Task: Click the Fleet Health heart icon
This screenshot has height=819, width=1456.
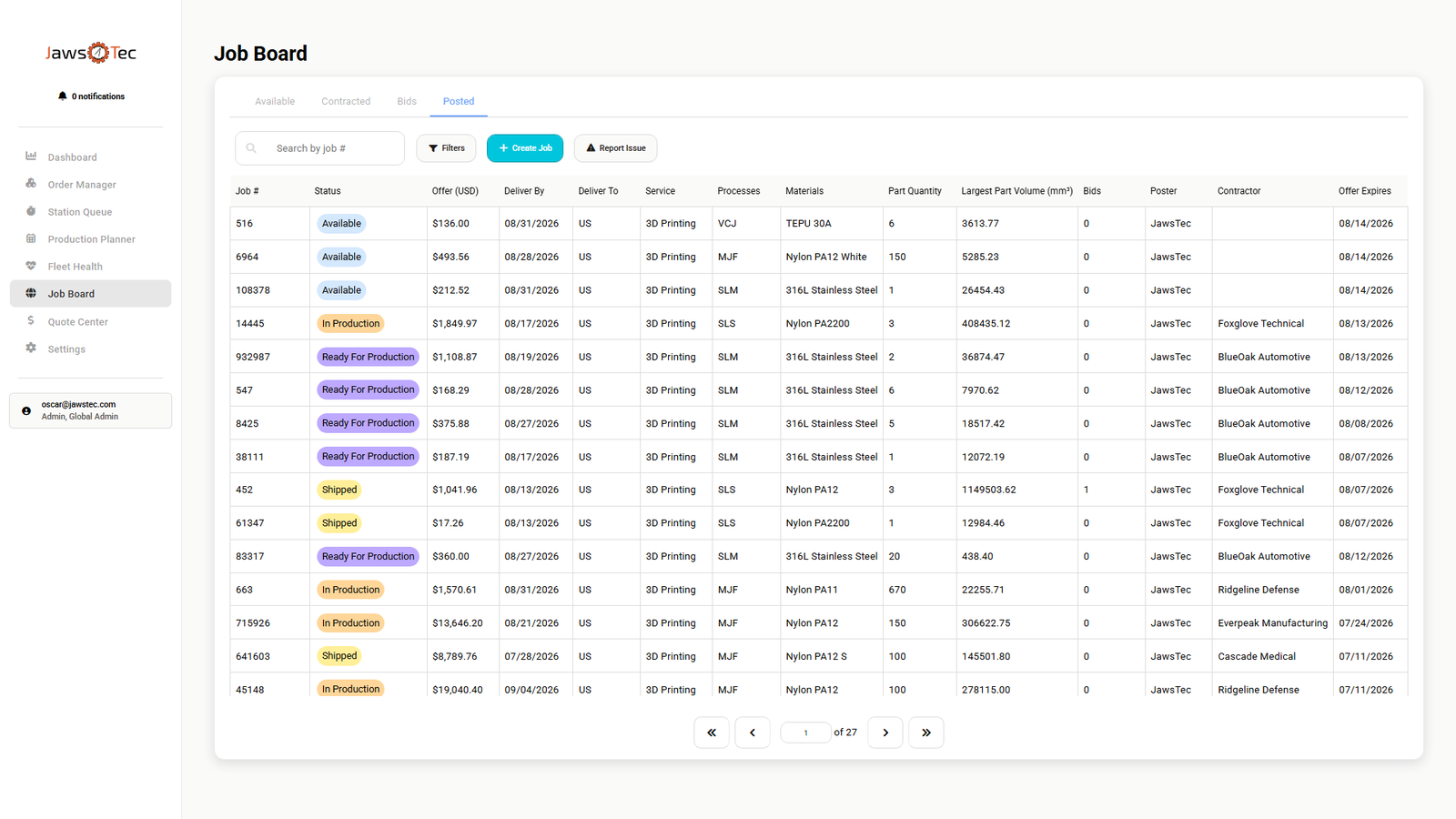Action: point(31,266)
